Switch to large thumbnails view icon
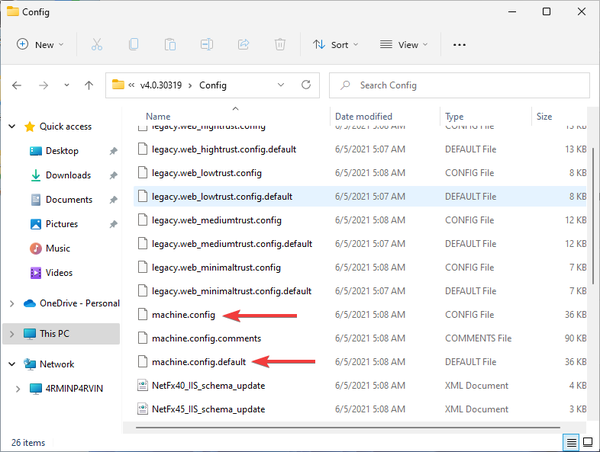 pos(588,443)
